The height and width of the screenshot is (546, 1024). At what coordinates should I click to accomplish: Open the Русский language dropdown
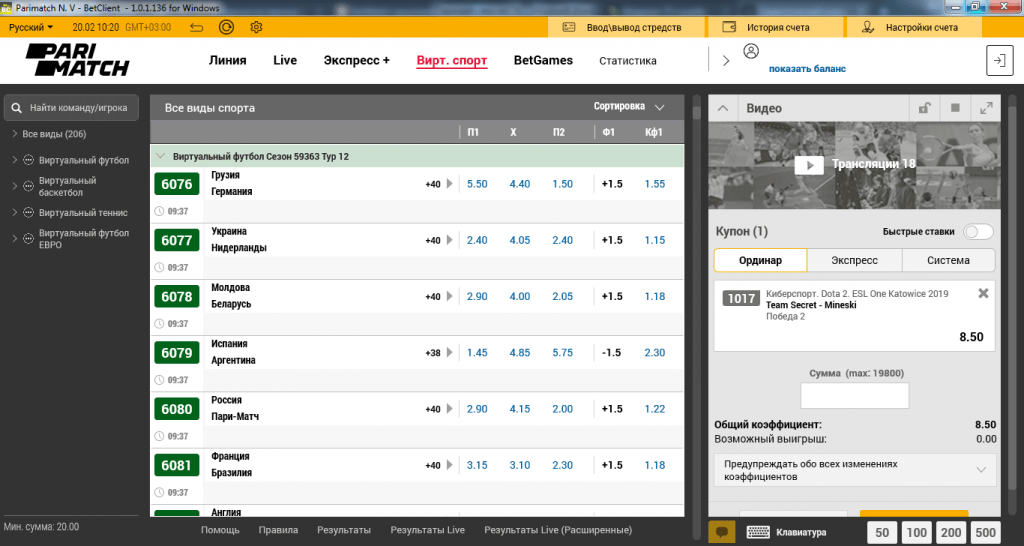tap(31, 27)
